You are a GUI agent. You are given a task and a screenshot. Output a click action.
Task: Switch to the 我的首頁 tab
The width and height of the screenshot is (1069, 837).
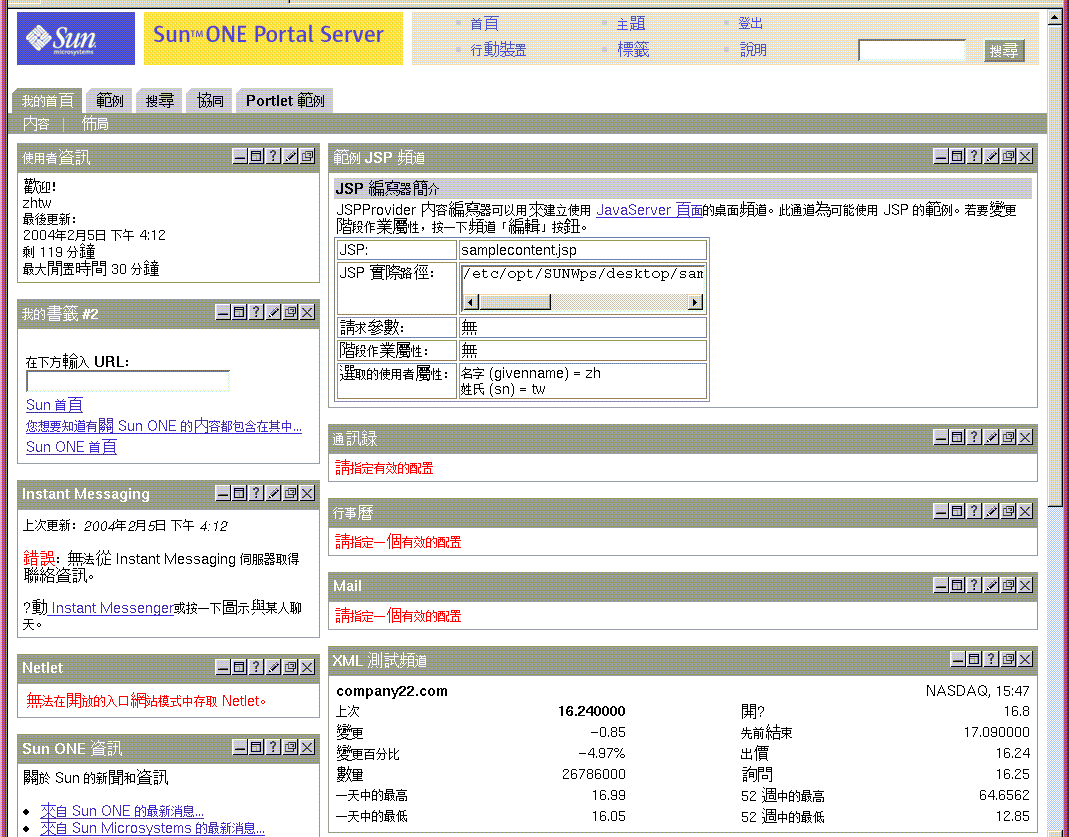pyautogui.click(x=48, y=101)
